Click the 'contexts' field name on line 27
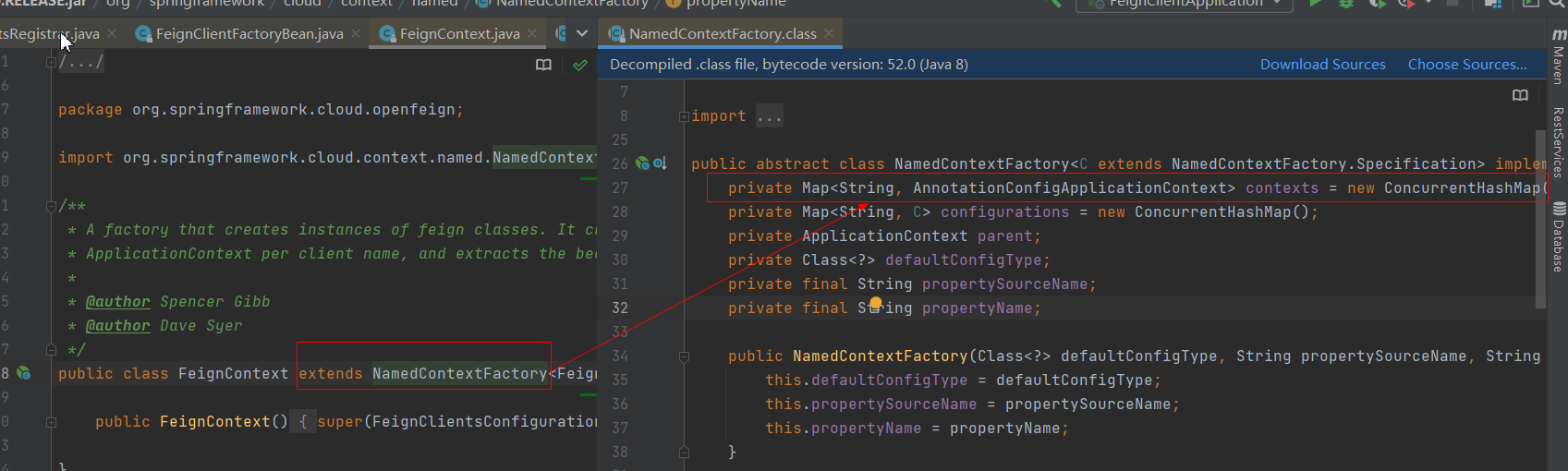This screenshot has width=1568, height=471. tap(1282, 188)
